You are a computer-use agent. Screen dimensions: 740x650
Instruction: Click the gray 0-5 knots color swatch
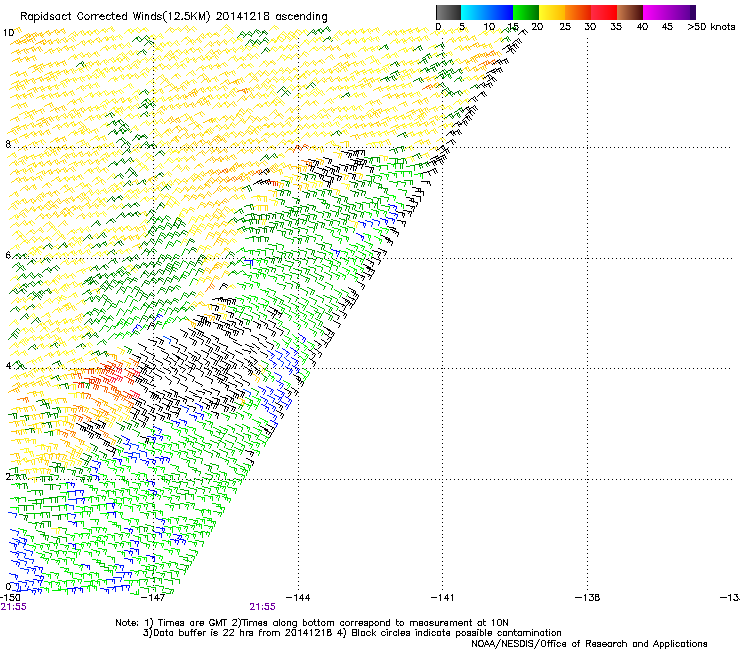[448, 12]
